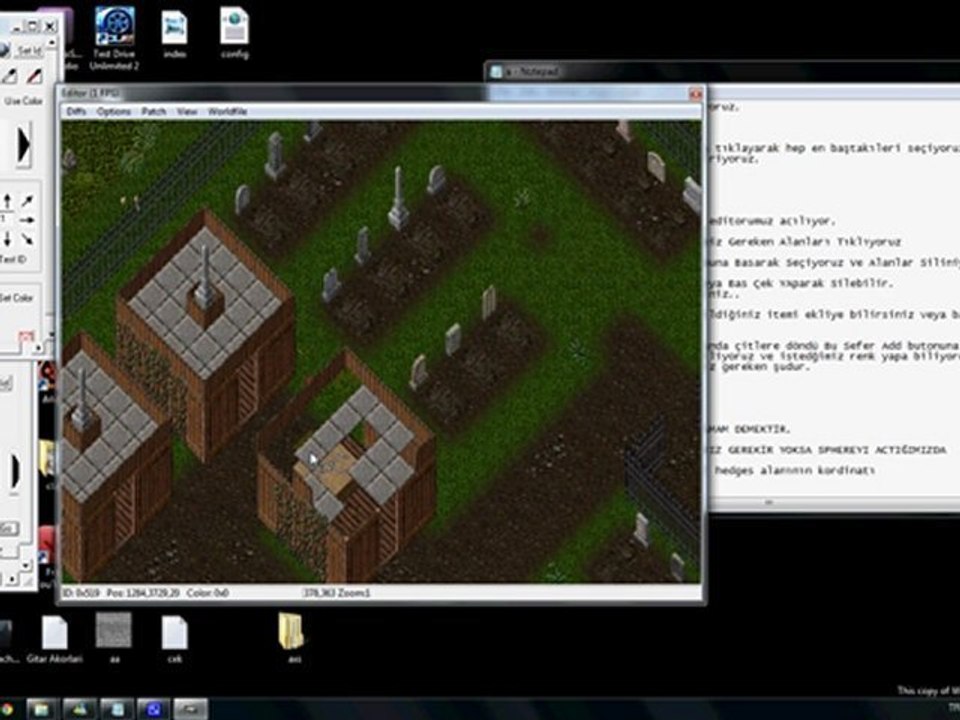The width and height of the screenshot is (960, 720).
Task: Click the scroll-down arrow in lower tool panel
Action: [x=25, y=566]
